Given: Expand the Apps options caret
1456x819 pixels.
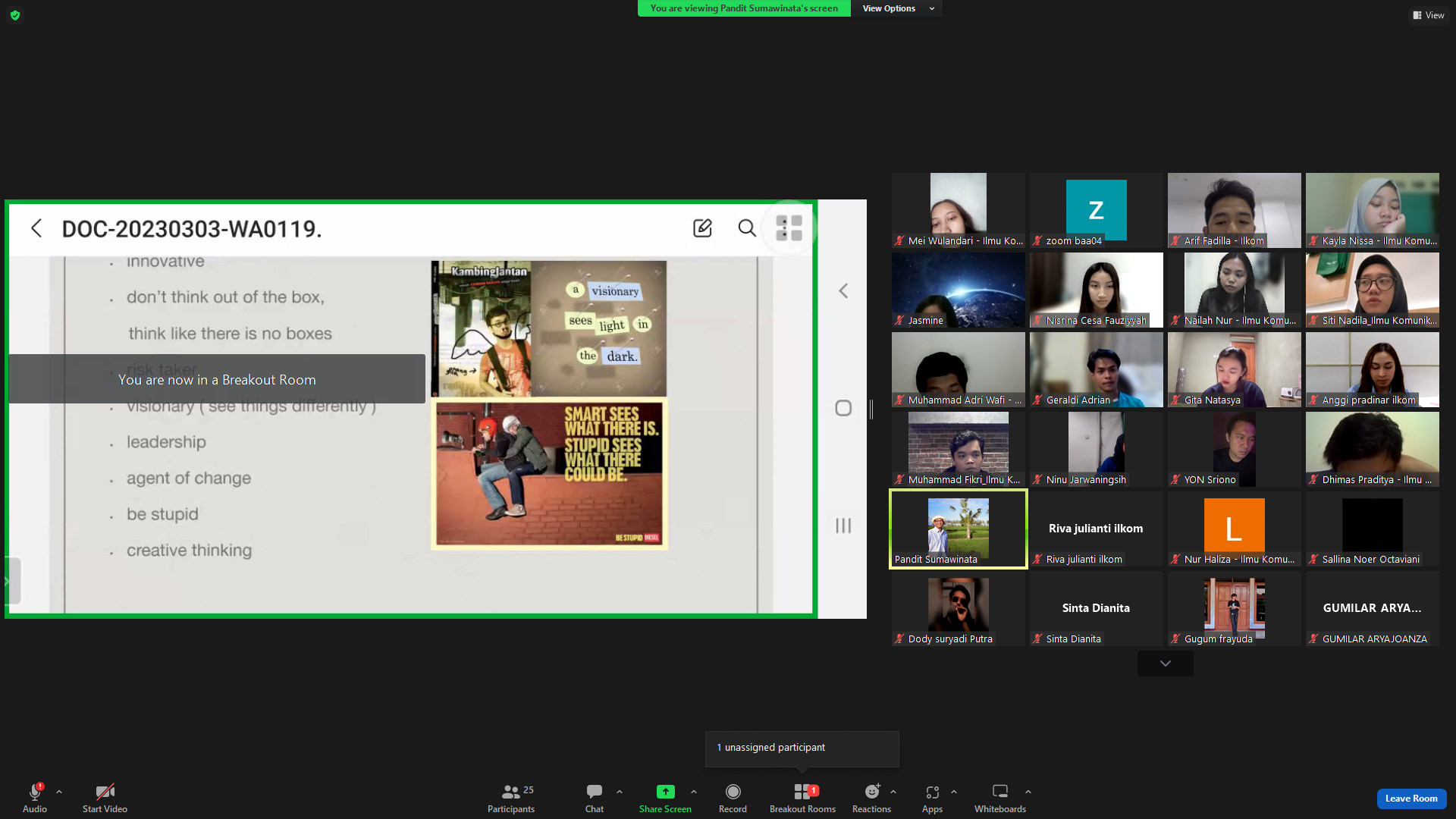Looking at the screenshot, I should point(954,792).
